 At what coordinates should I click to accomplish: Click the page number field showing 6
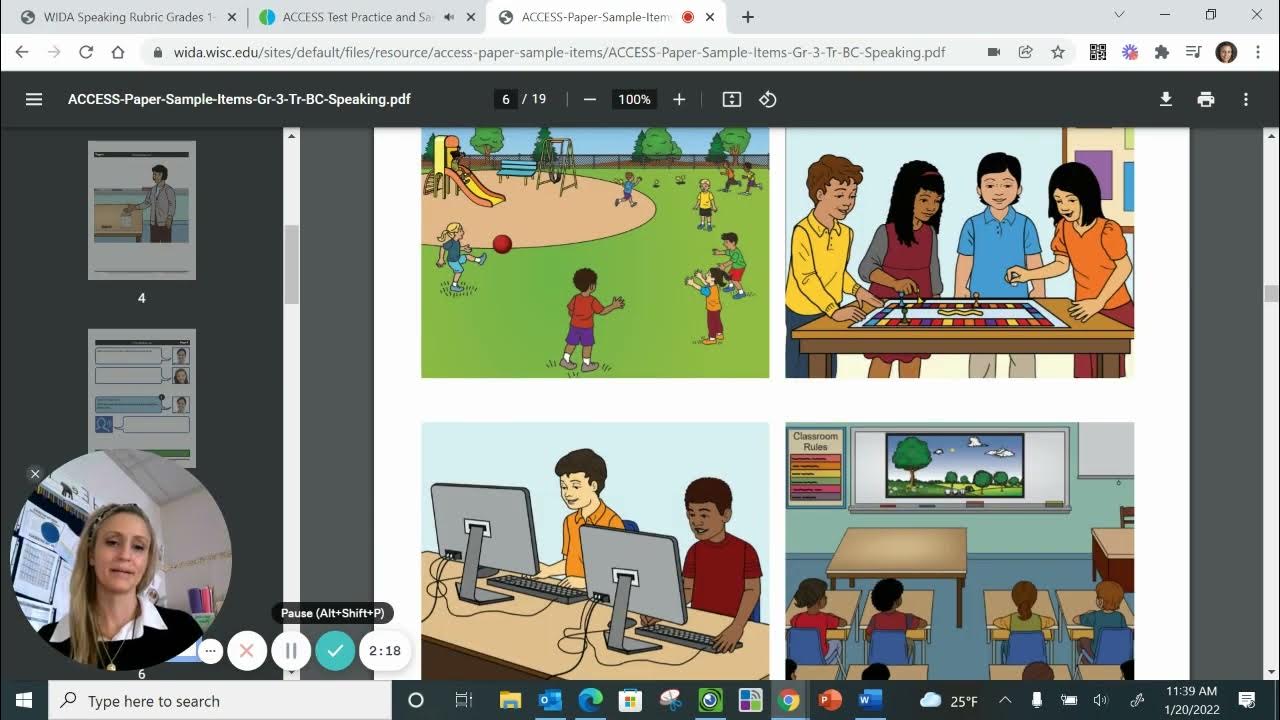506,99
